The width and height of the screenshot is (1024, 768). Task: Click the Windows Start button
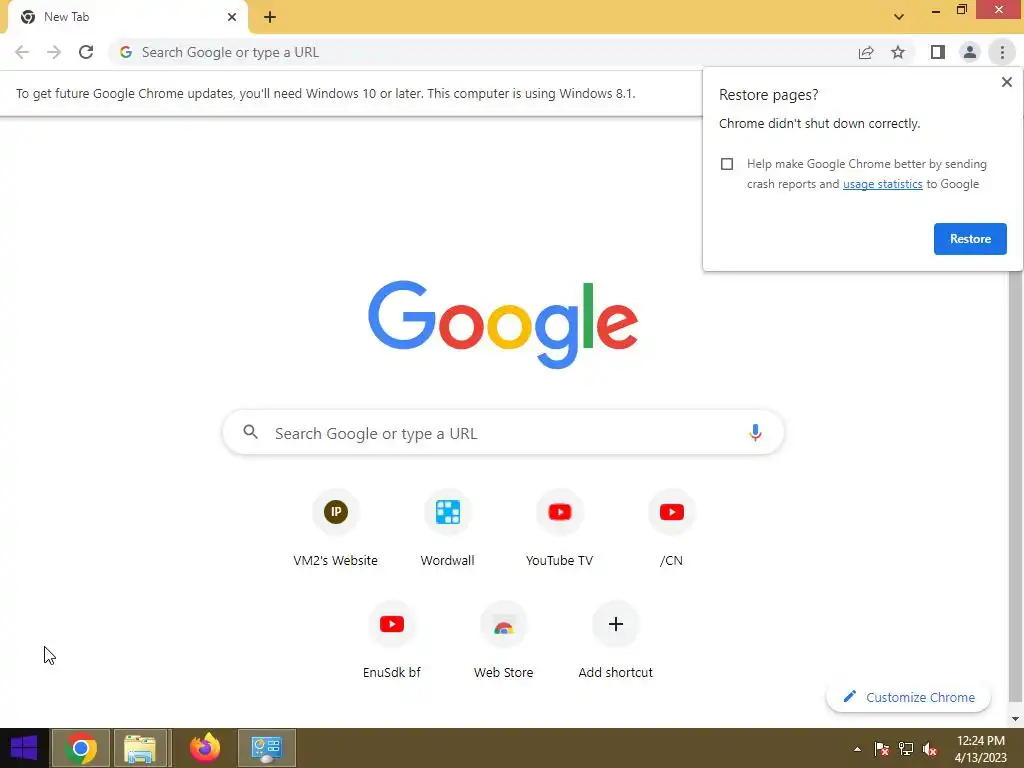(24, 748)
